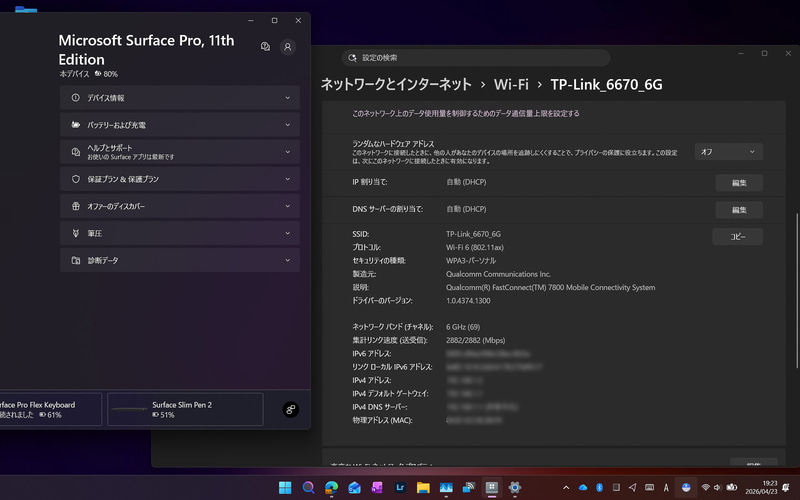The height and width of the screenshot is (500, 800).
Task: Click the IME mode A indicator
Action: [666, 488]
